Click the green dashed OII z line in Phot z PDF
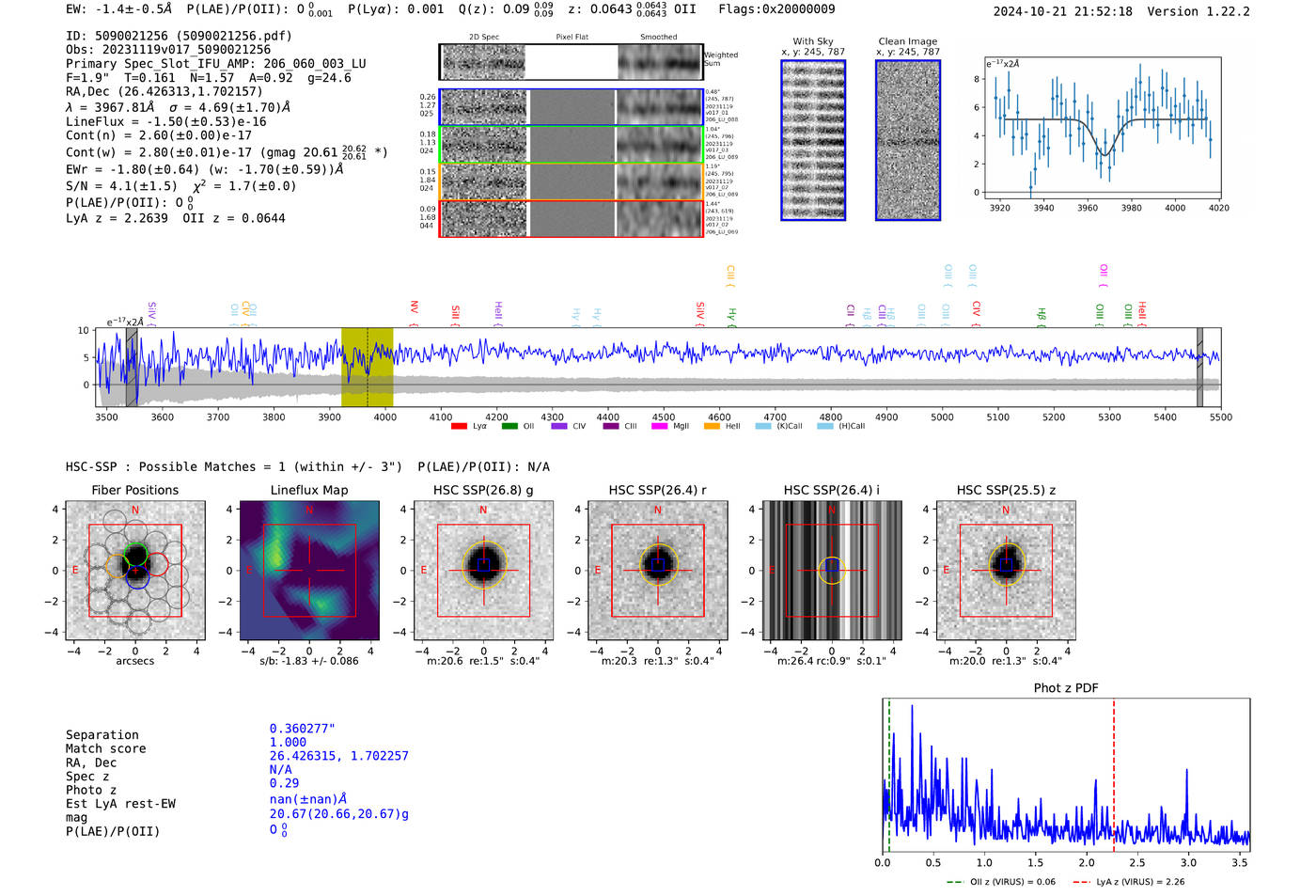1316x896 pixels. pos(888,775)
